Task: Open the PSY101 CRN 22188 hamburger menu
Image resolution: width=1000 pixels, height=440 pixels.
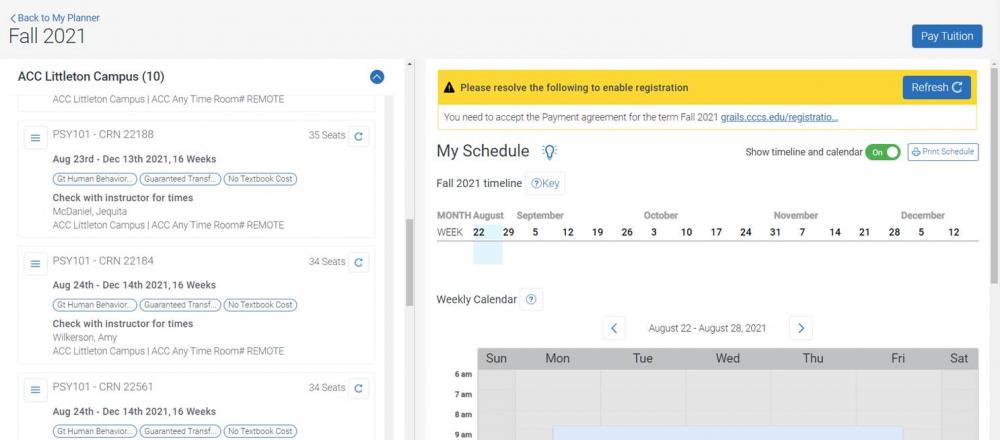Action: 36,137
